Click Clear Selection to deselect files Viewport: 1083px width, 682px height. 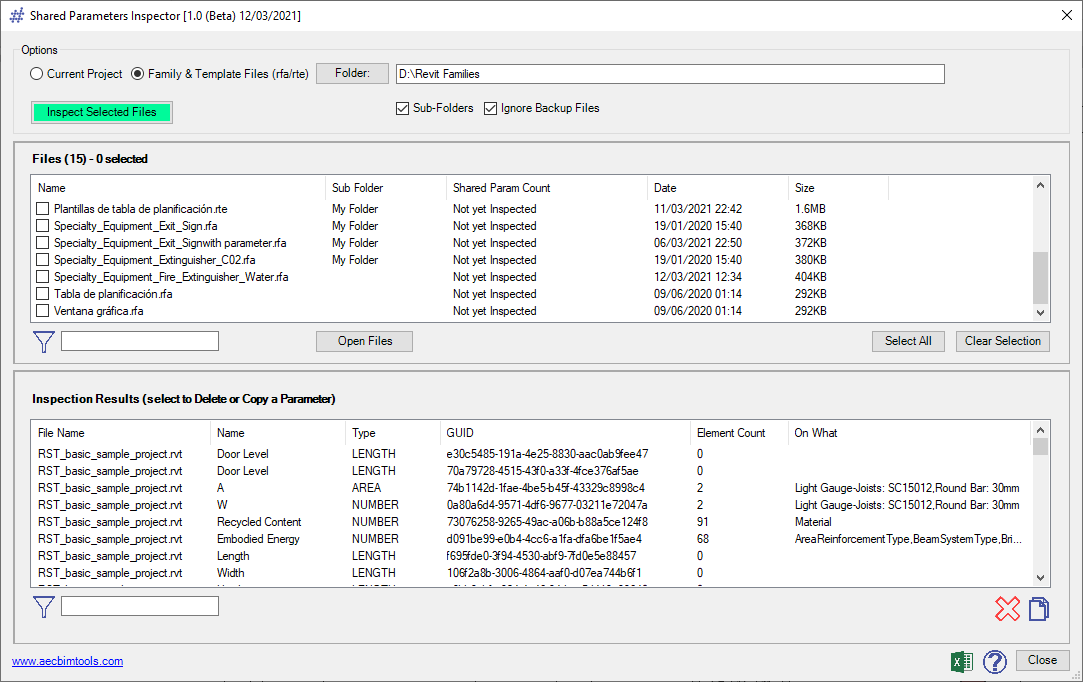pos(1002,341)
